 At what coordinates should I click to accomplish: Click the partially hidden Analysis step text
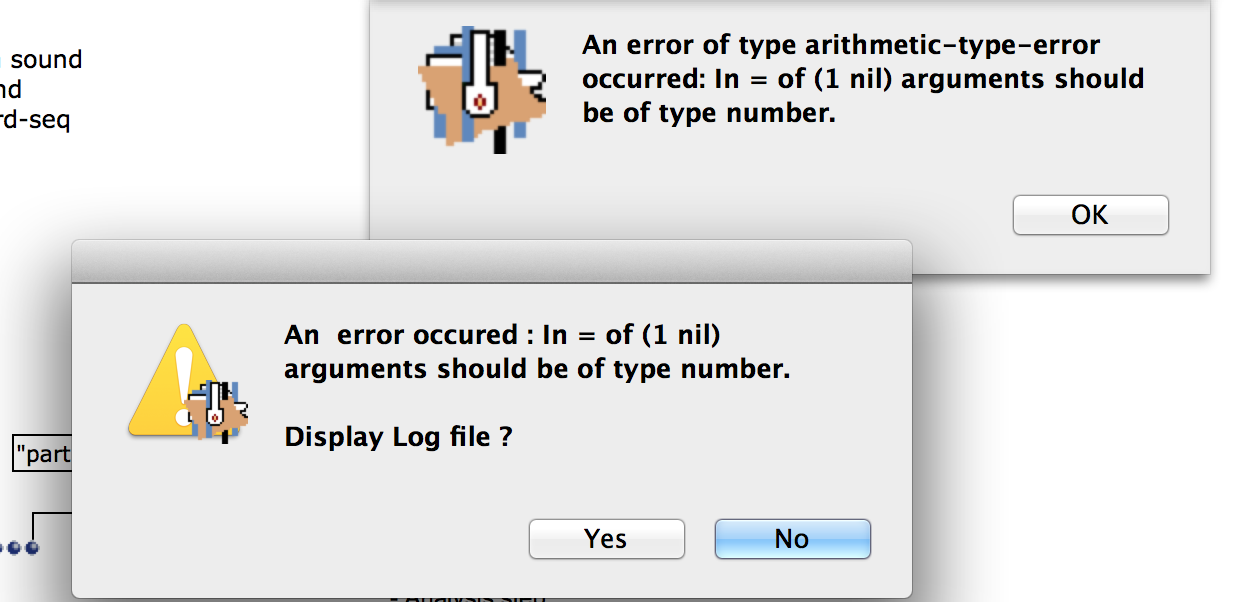click(x=470, y=597)
